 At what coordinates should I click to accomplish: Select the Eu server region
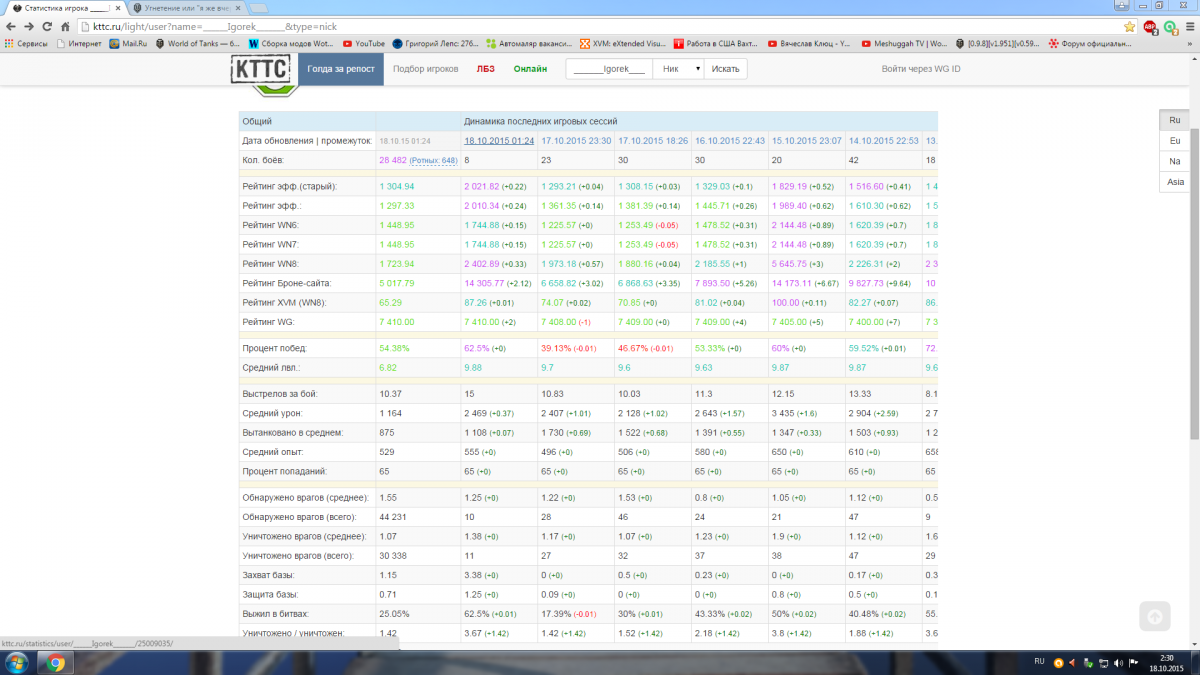pyautogui.click(x=1174, y=140)
